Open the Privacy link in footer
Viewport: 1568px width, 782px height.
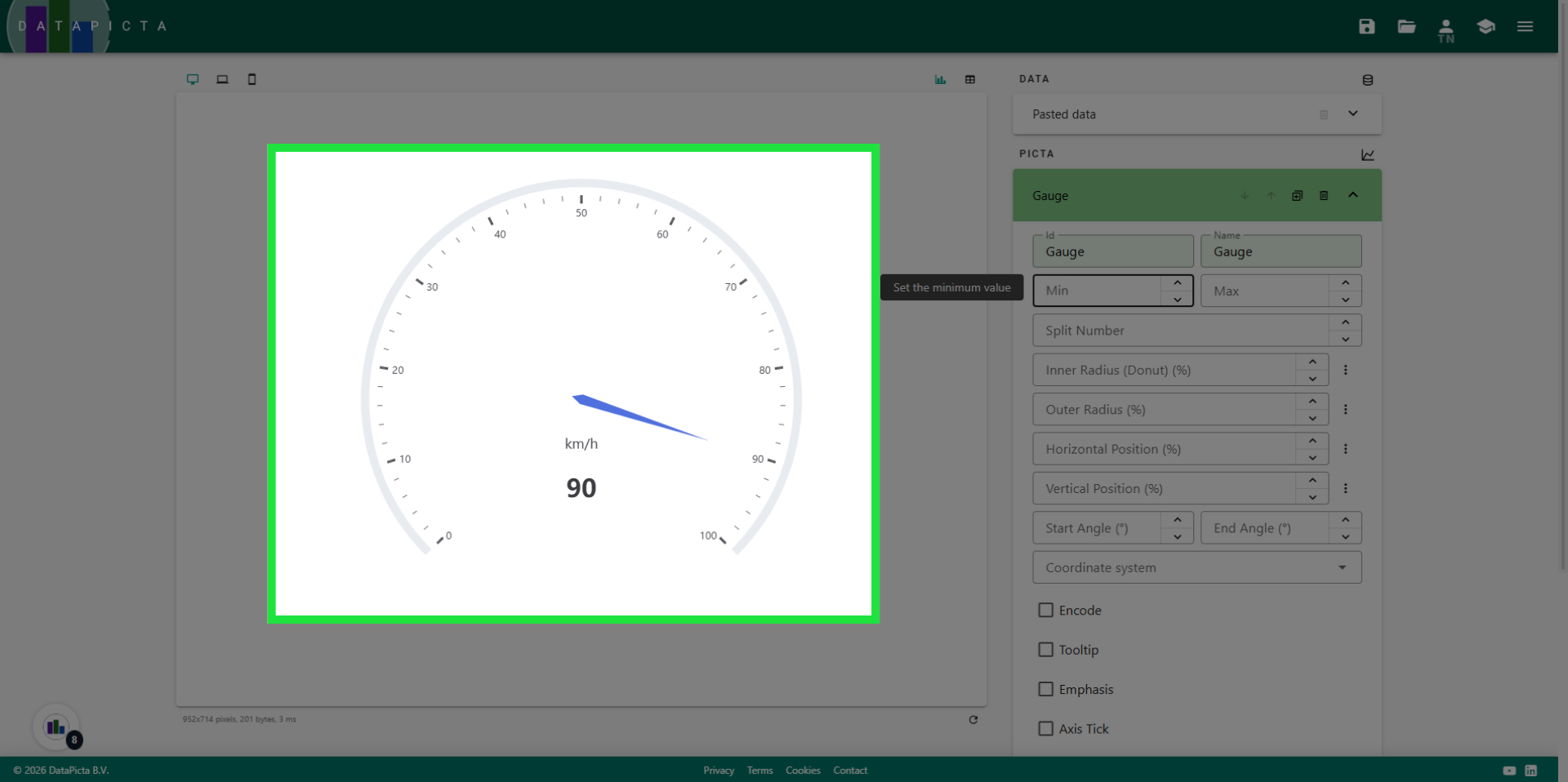click(x=718, y=770)
